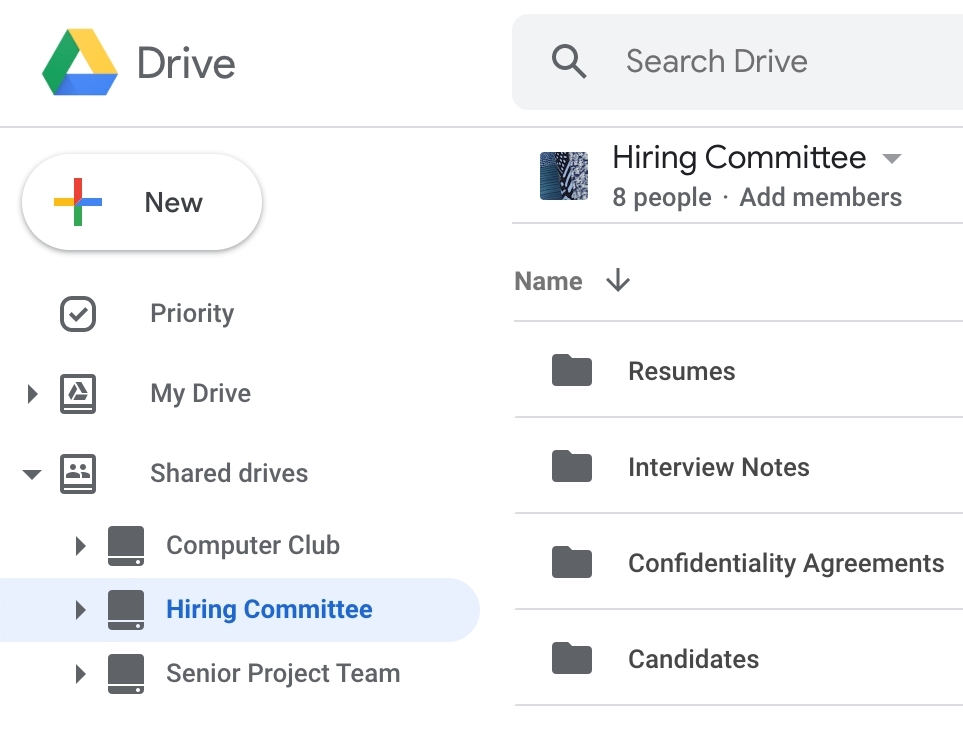Viewport: 963px width, 738px height.
Task: Click the Name column sort arrow
Action: [618, 281]
